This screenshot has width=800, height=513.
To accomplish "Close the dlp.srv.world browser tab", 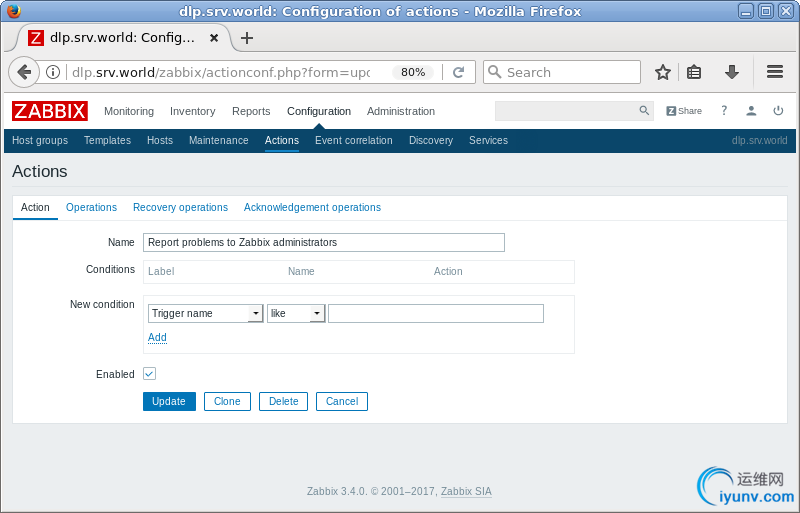I will coord(214,38).
